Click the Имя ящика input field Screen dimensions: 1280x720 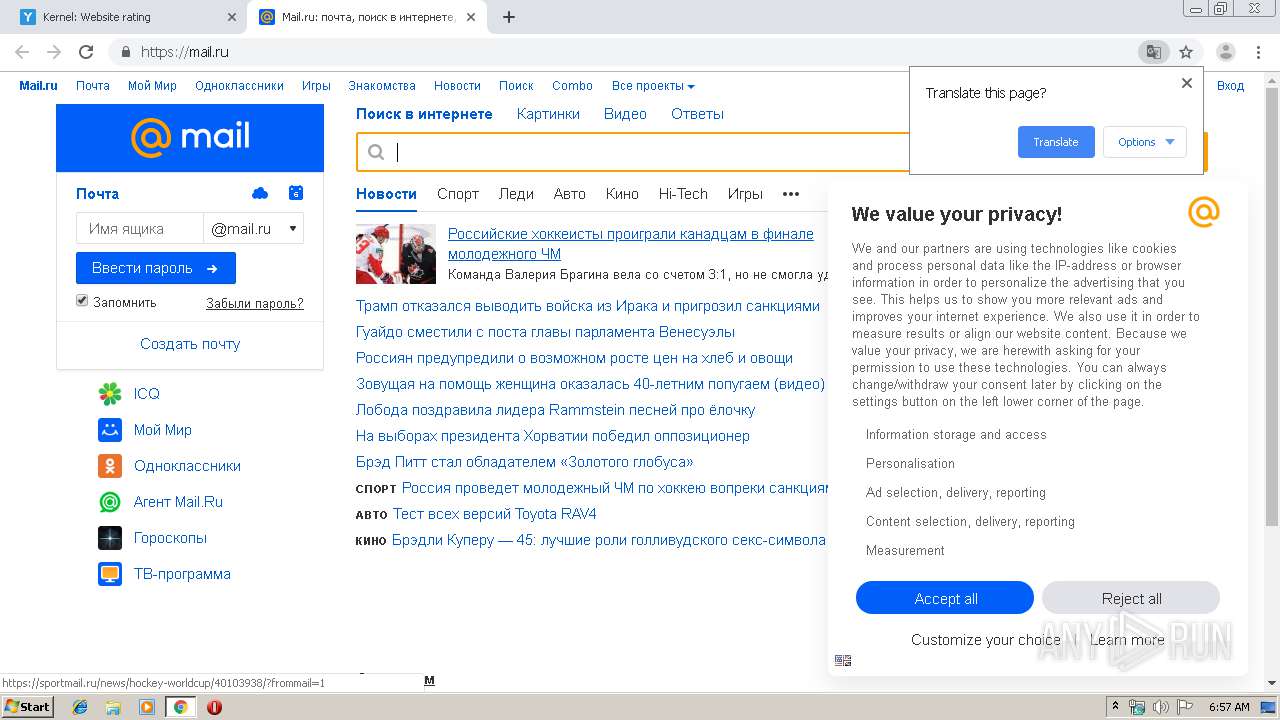coord(140,229)
